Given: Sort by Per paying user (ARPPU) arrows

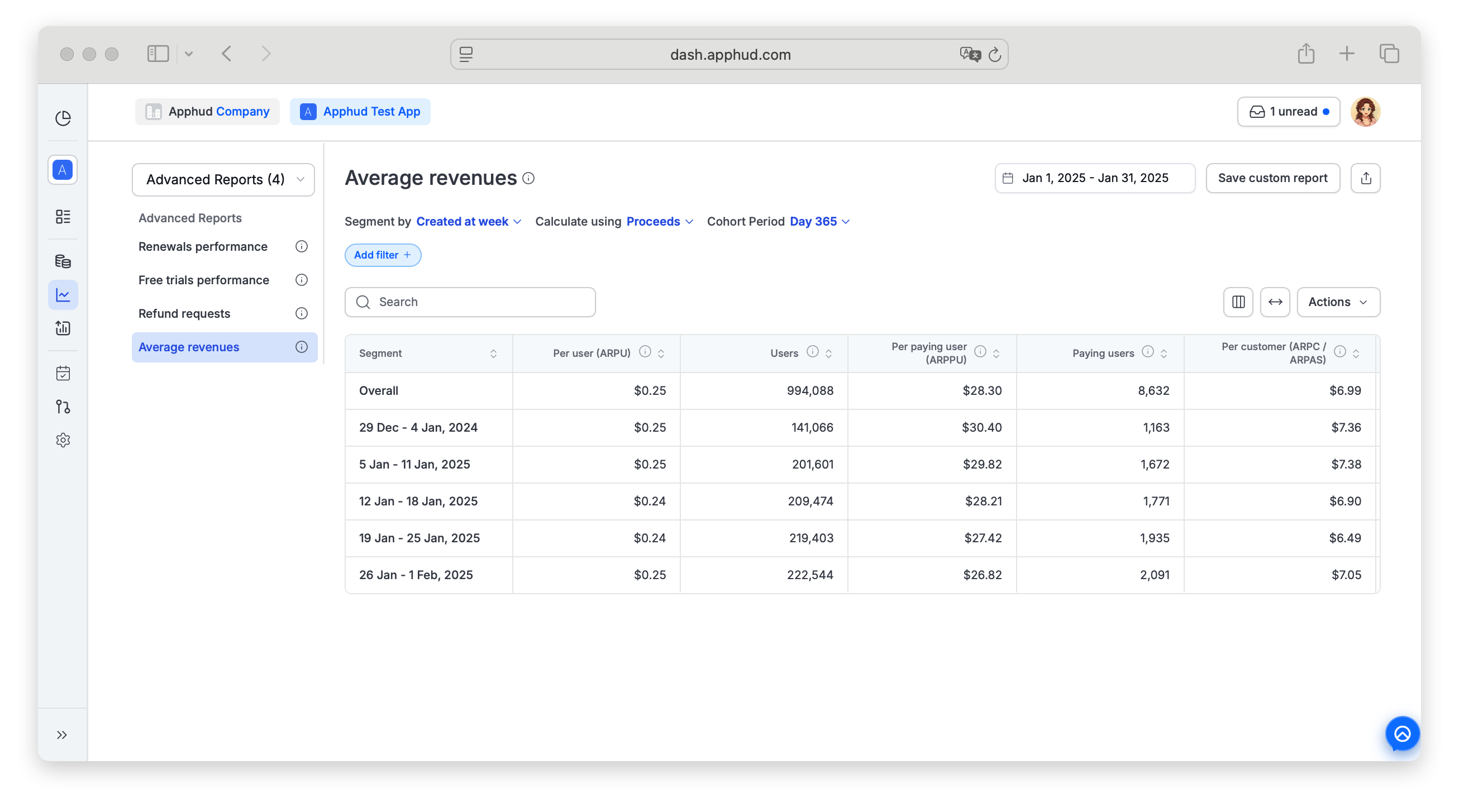Looking at the screenshot, I should tap(996, 354).
